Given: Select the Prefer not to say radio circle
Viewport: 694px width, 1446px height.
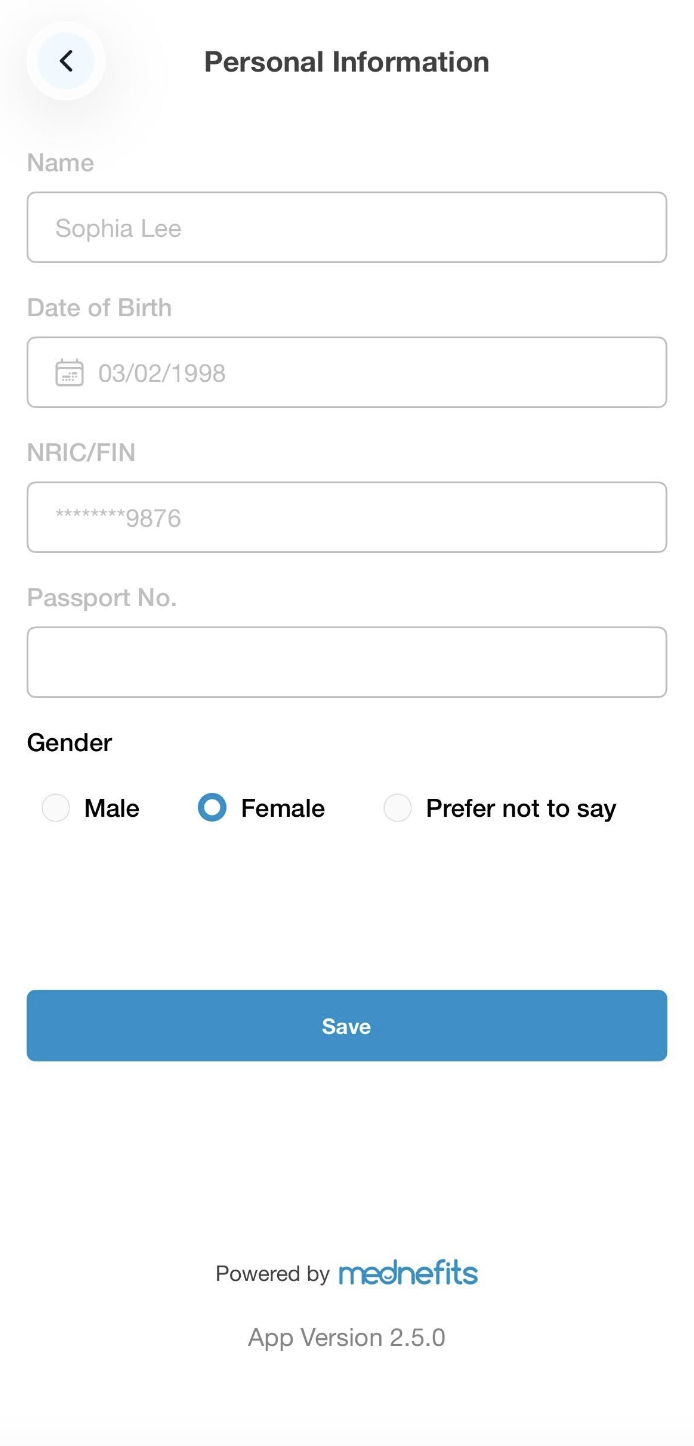Looking at the screenshot, I should 397,808.
